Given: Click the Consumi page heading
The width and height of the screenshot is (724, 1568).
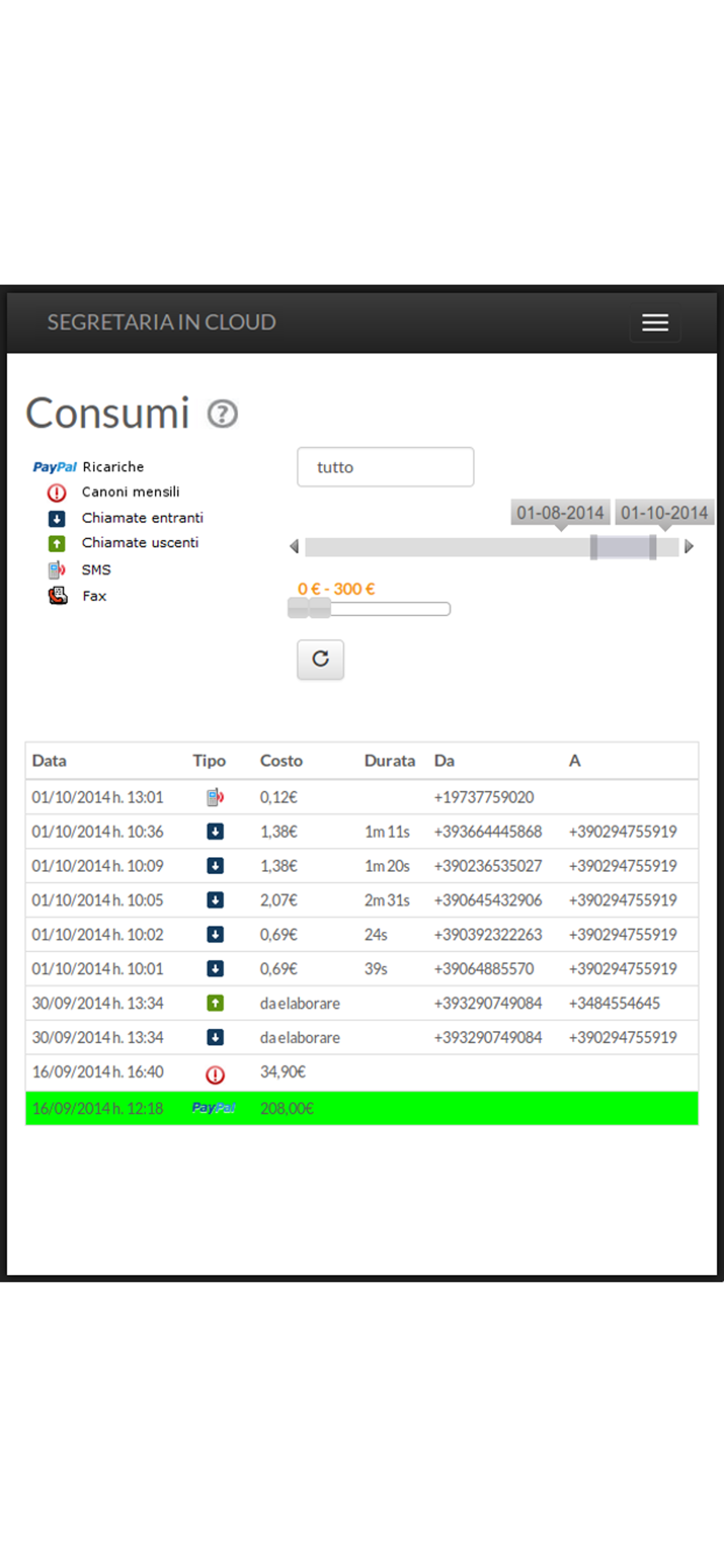Looking at the screenshot, I should (x=108, y=414).
